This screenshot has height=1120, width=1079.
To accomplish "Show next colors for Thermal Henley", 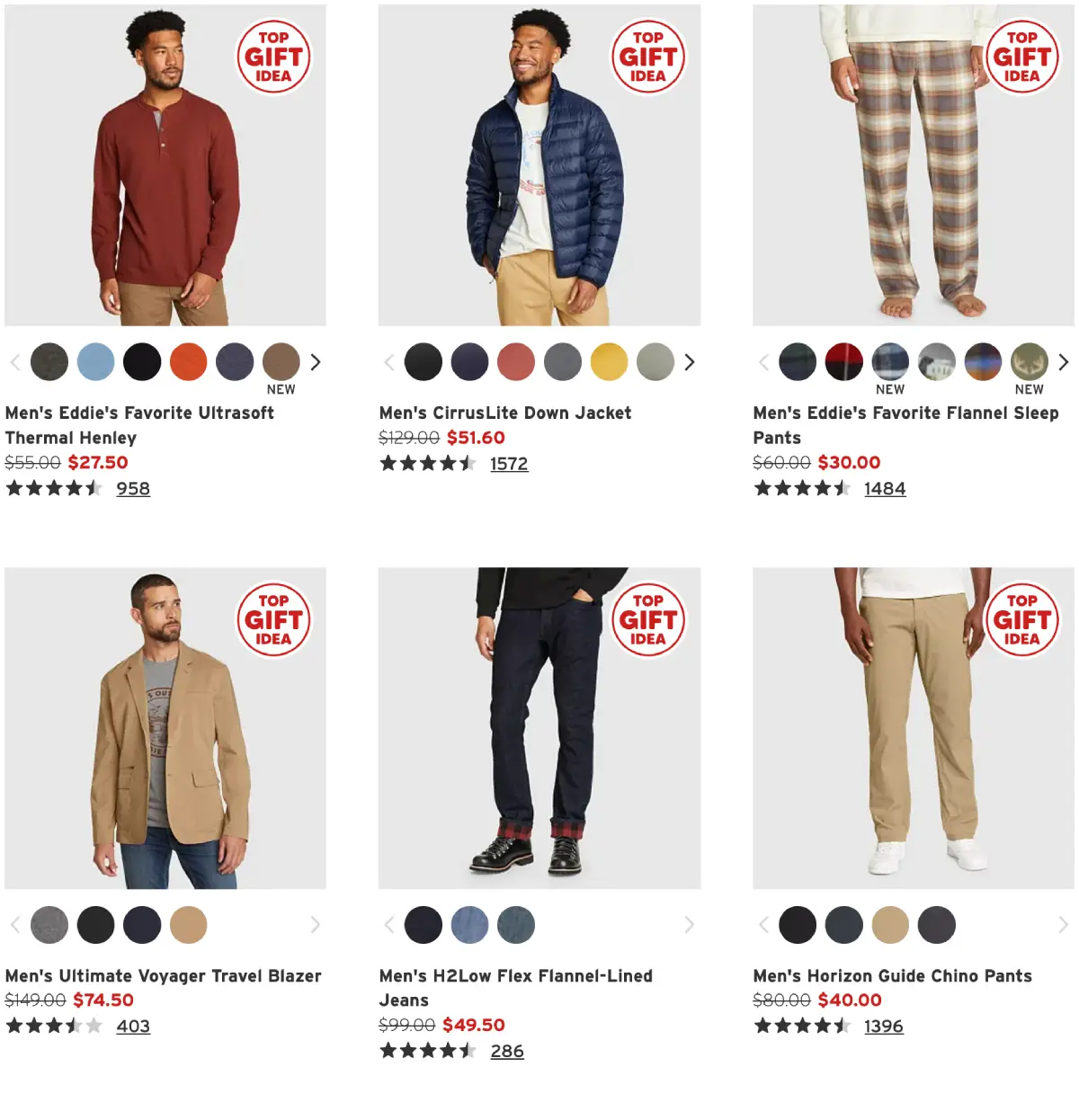I will click(x=316, y=362).
